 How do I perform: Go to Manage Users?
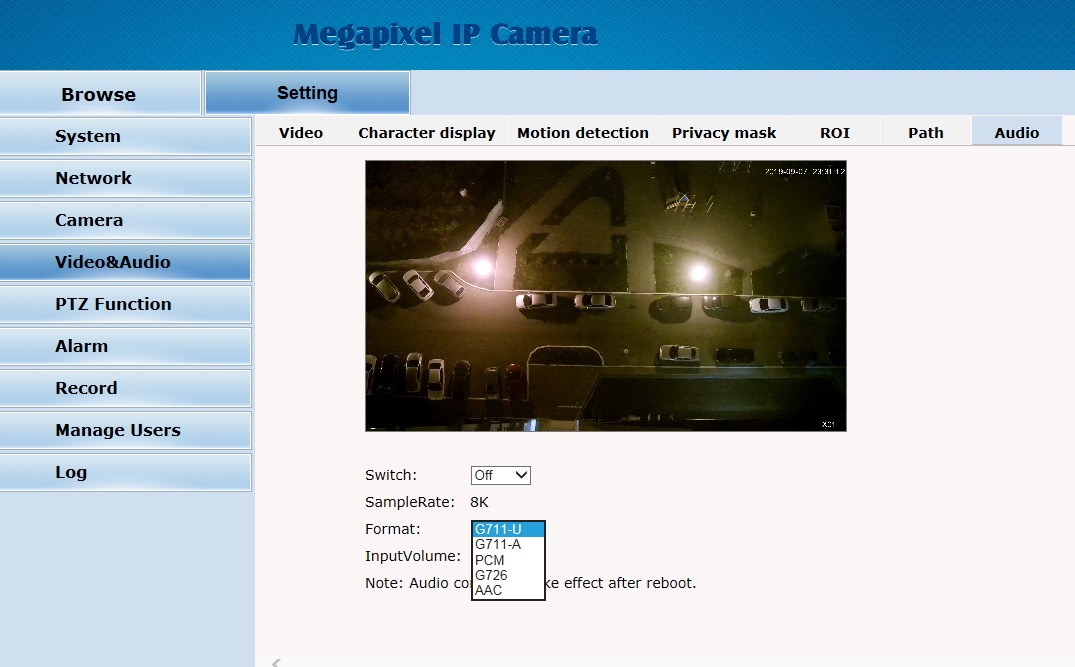click(x=125, y=430)
